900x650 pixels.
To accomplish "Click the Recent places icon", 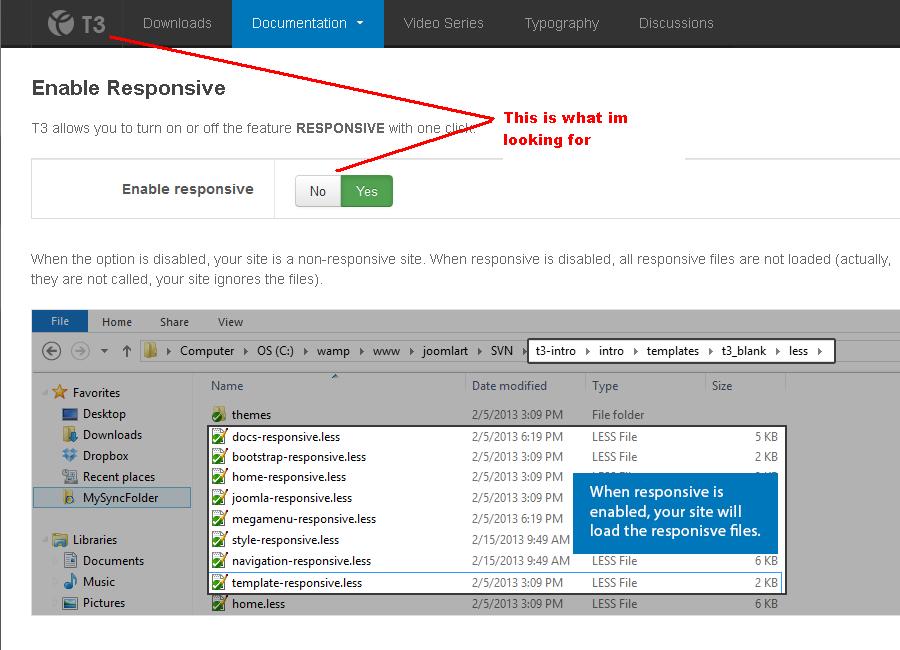I will click(x=69, y=477).
